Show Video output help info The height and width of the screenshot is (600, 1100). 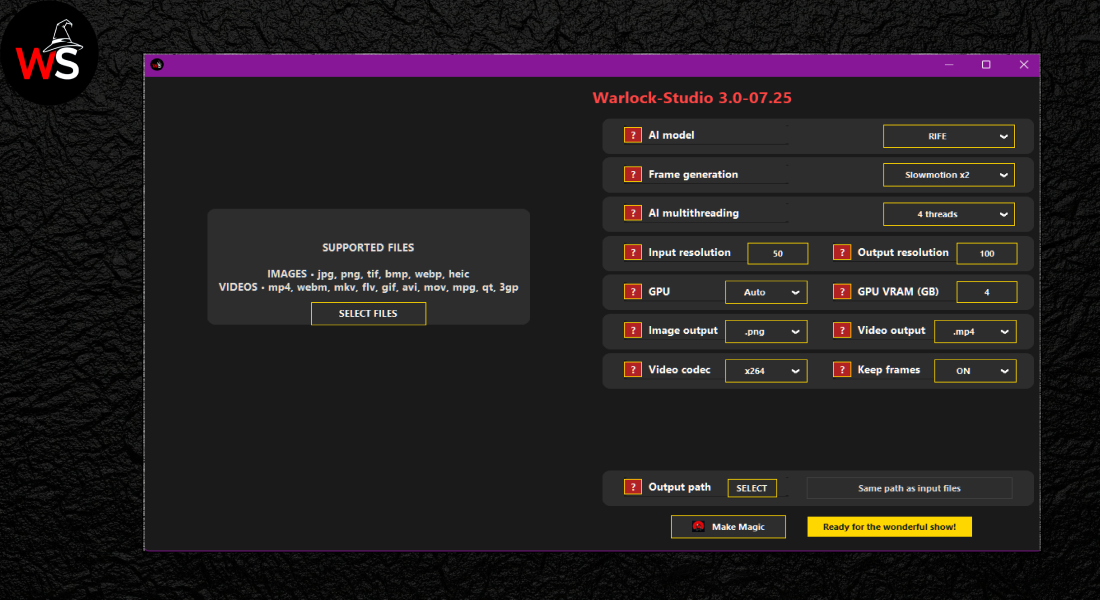842,331
